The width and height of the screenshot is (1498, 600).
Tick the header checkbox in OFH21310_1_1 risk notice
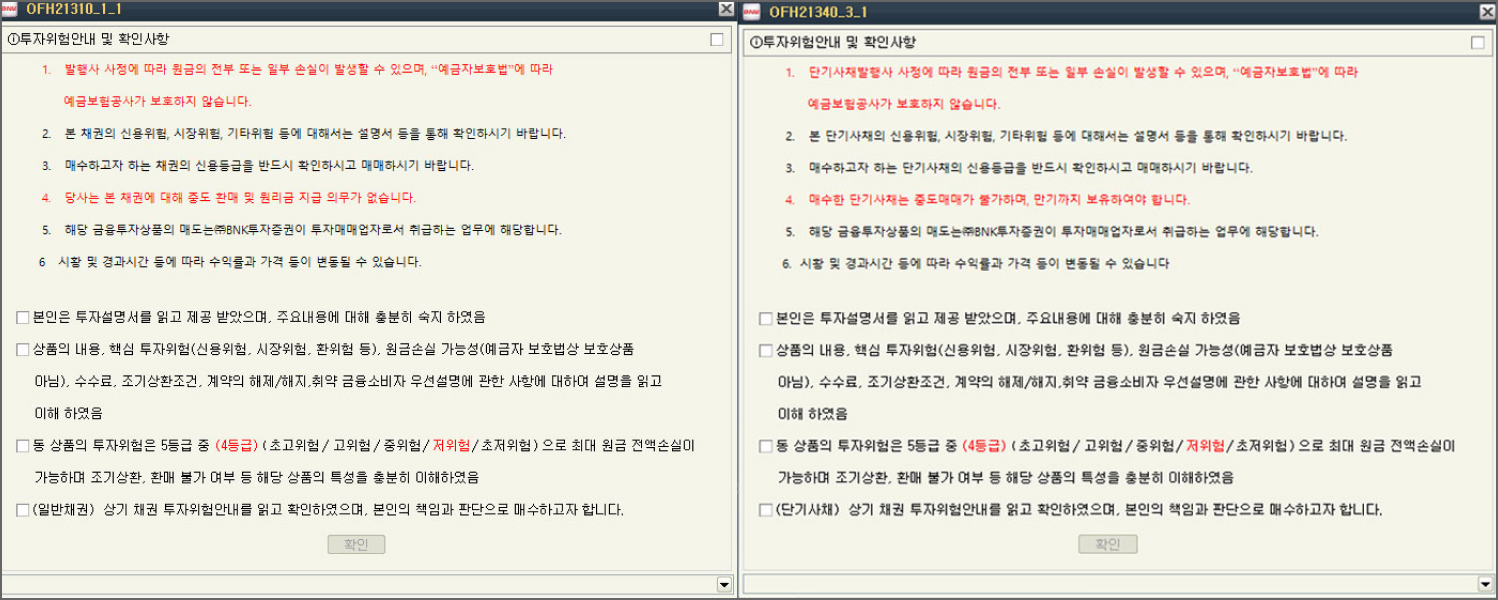[x=716, y=40]
